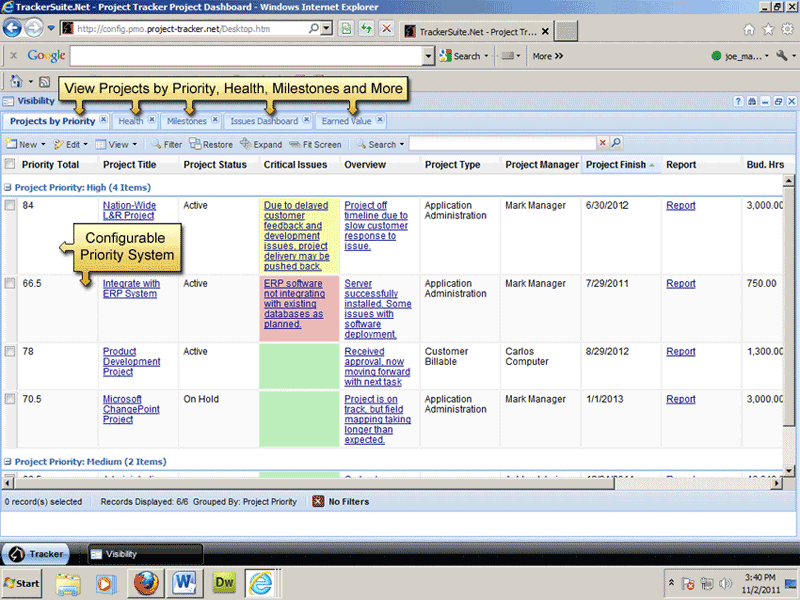Expand Google toolbar More chevrons
This screenshot has height=600, width=800.
[x=548, y=56]
